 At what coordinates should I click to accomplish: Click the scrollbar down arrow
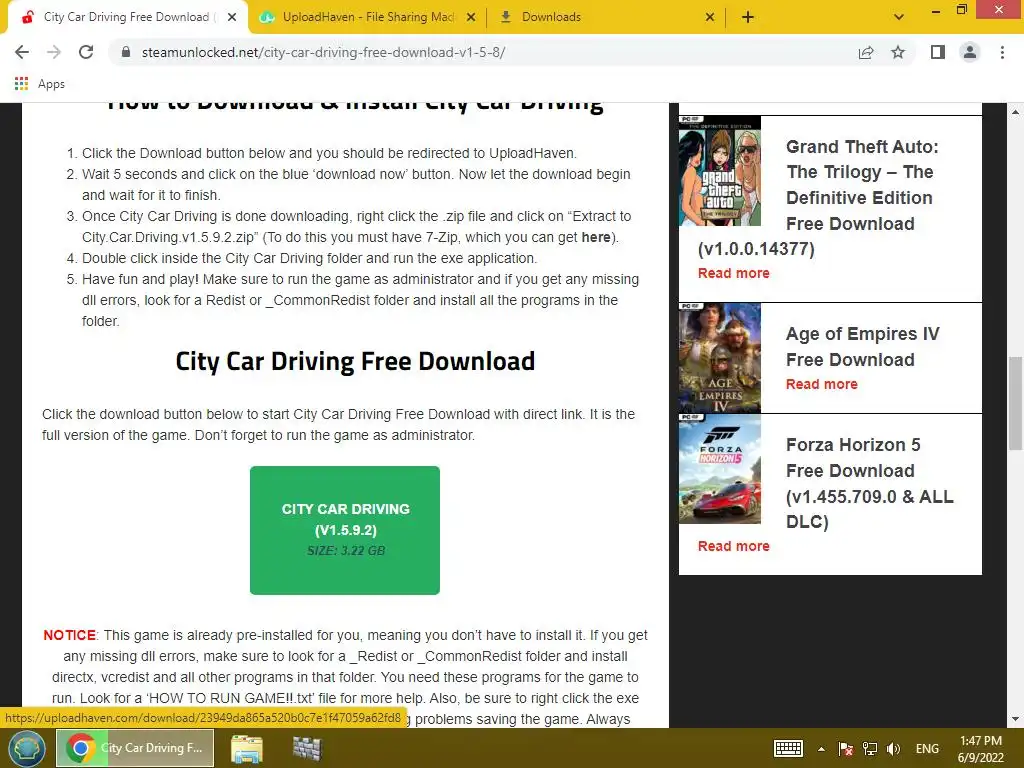coord(1015,719)
